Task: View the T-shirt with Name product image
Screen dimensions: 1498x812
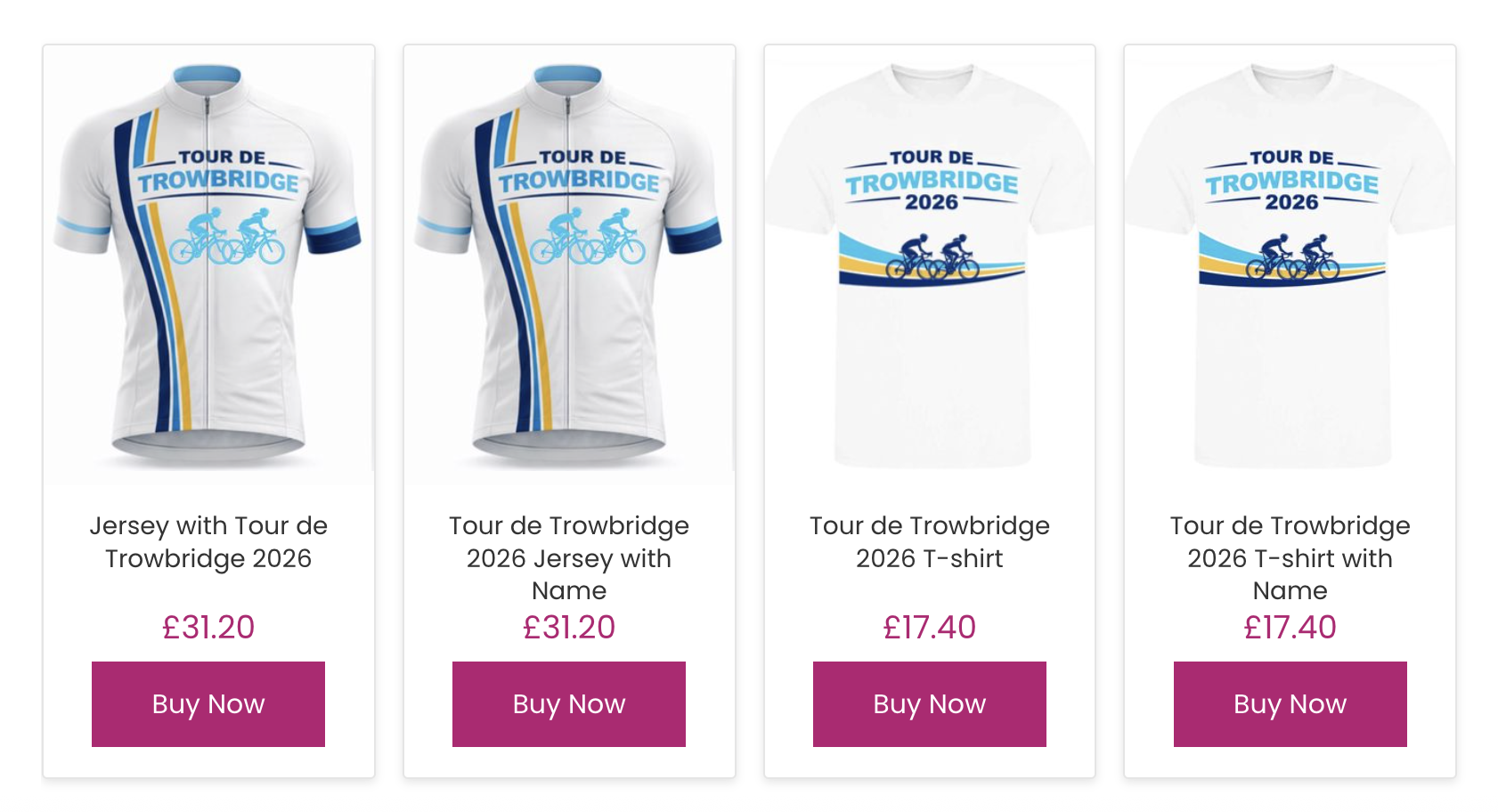Action: [x=1290, y=265]
